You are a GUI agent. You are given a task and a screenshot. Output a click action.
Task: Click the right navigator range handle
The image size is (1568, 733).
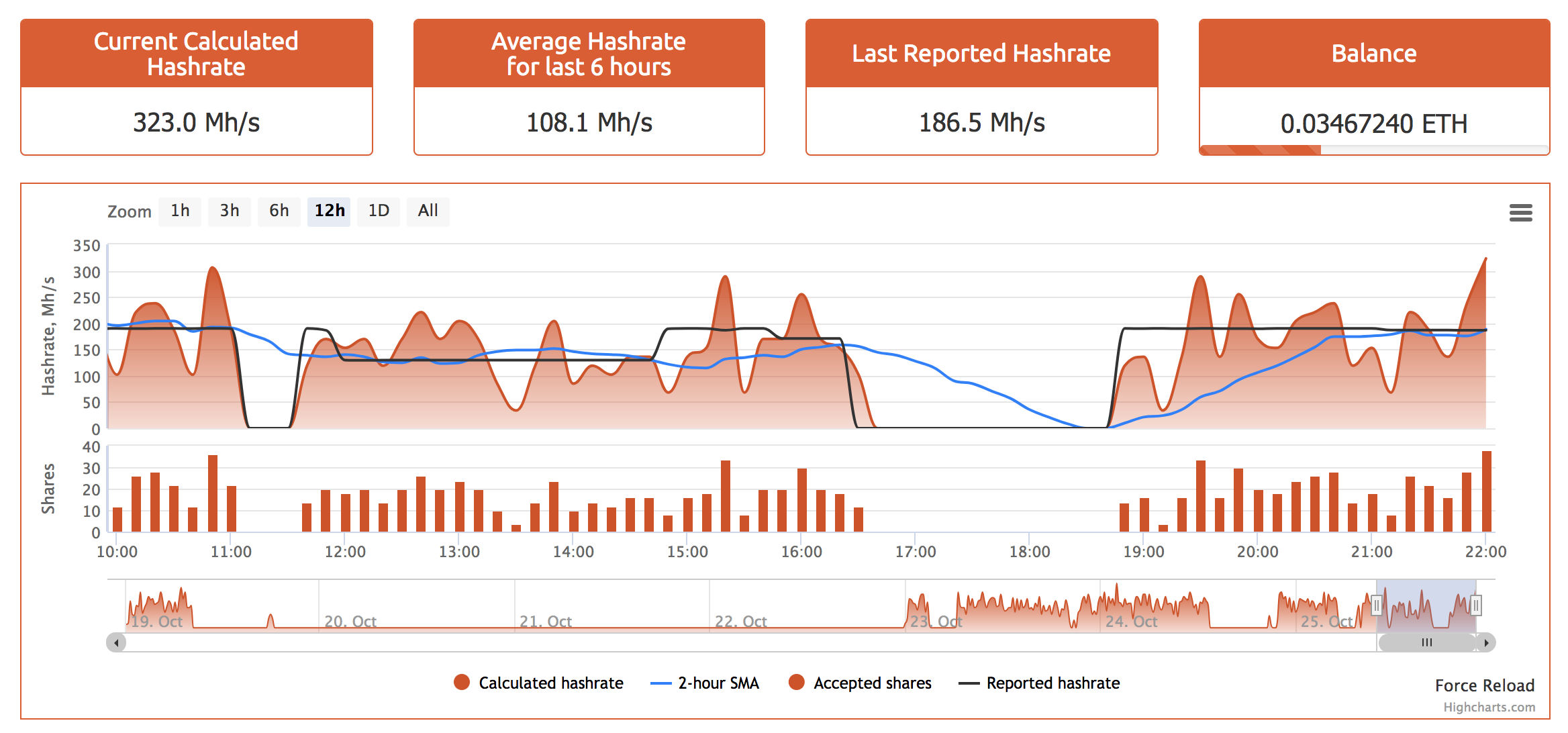(x=1475, y=605)
